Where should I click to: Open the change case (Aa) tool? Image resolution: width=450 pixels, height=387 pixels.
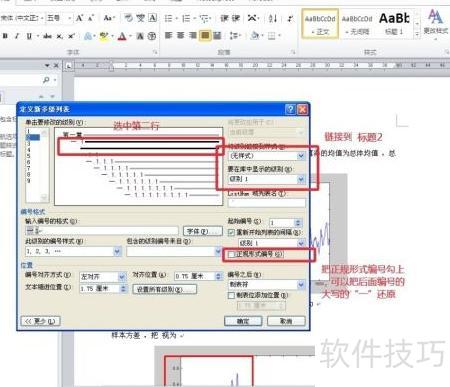point(108,18)
